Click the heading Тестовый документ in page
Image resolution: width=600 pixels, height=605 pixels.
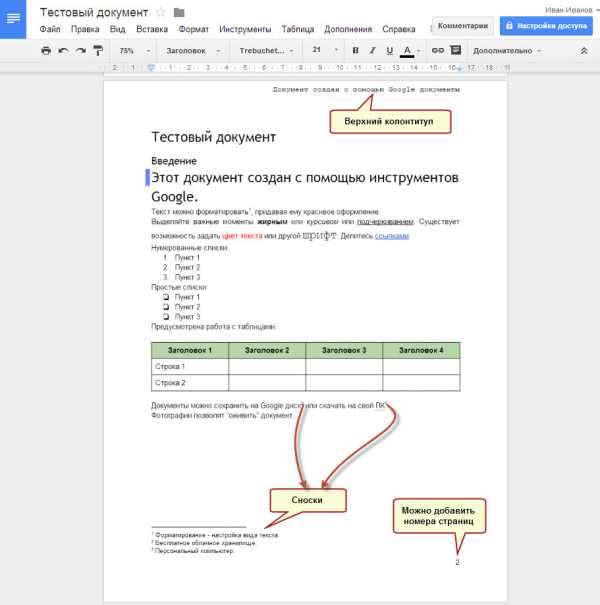[213, 137]
